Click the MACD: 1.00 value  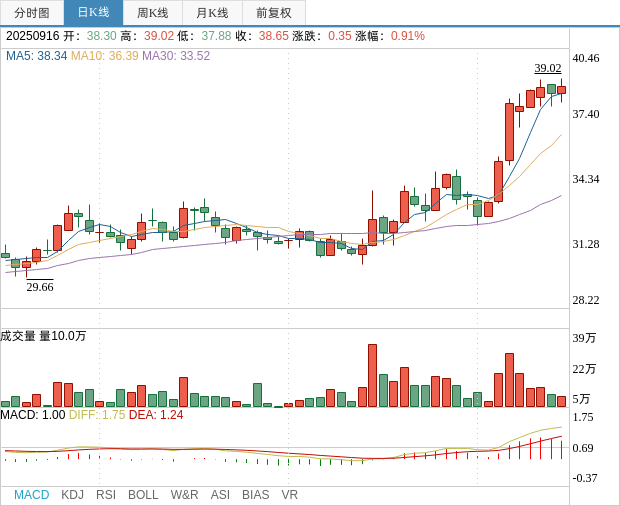(x=33, y=415)
